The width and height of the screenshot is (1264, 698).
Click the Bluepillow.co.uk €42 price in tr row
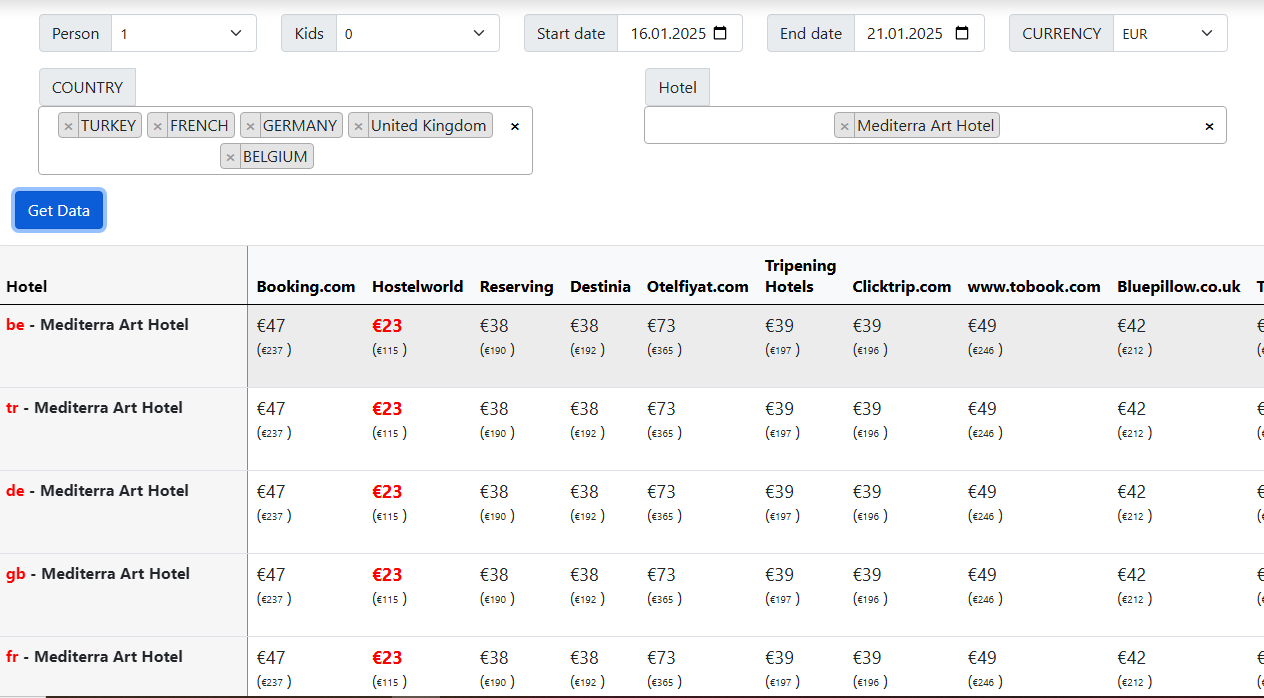point(1132,409)
